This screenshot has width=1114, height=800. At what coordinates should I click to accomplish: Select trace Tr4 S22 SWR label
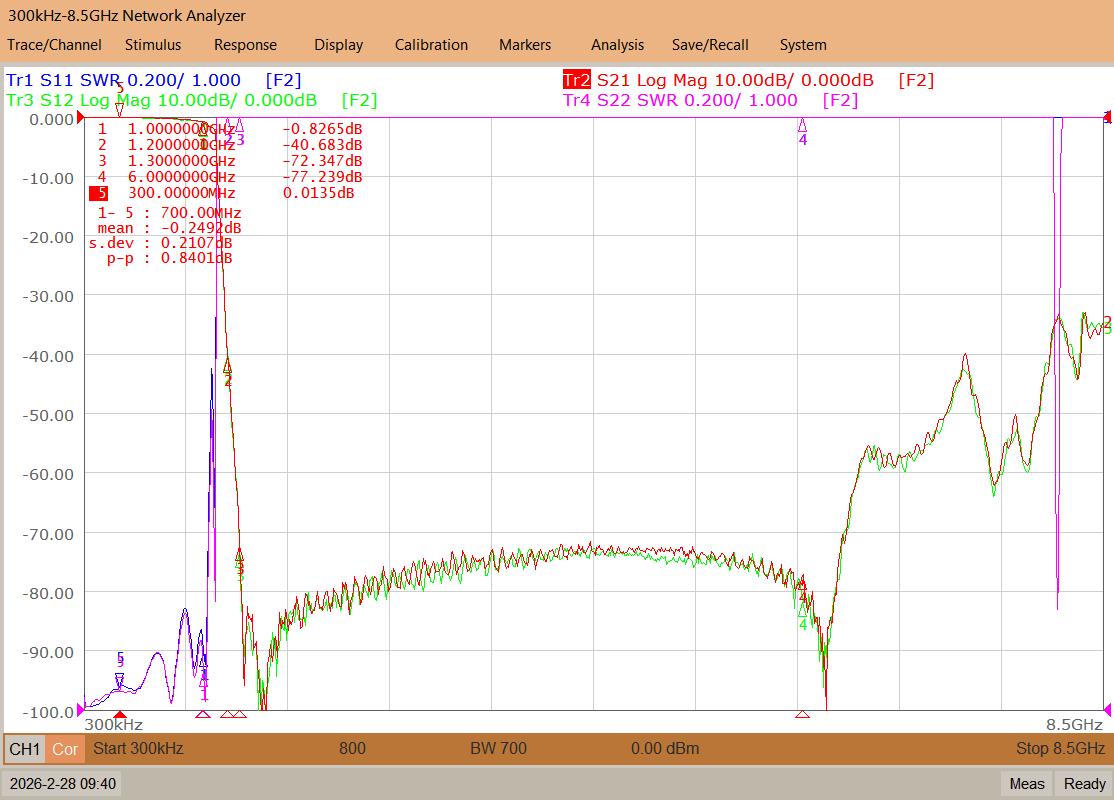[x=710, y=100]
